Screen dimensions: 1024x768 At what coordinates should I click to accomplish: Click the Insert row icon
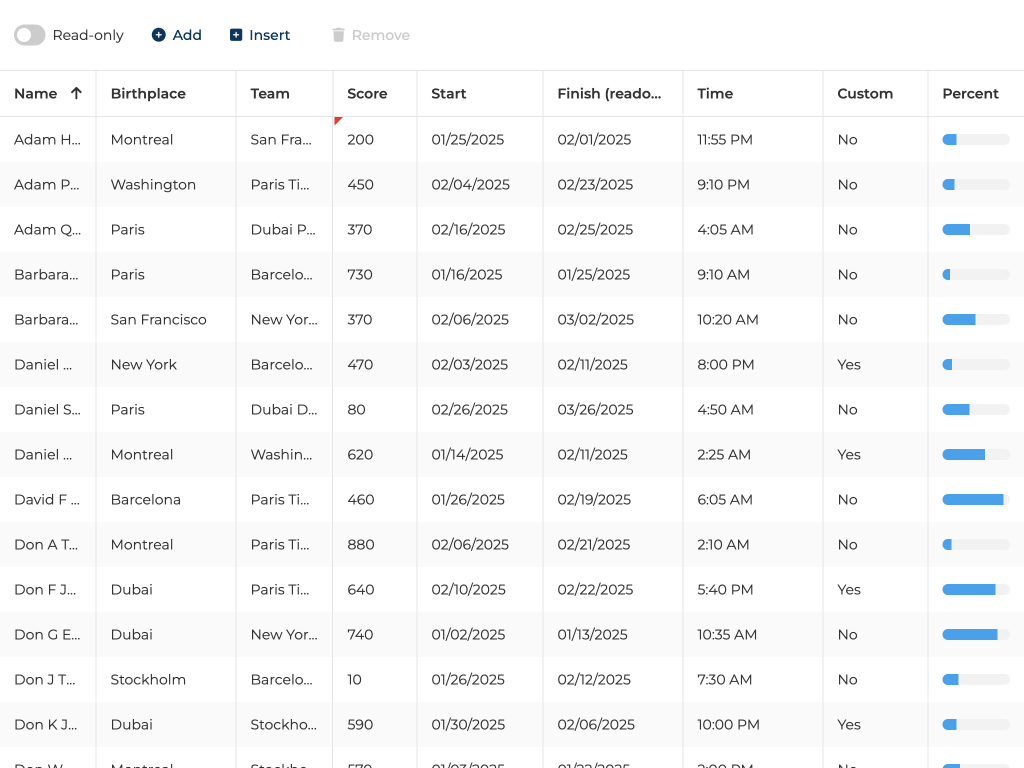pyautogui.click(x=236, y=35)
